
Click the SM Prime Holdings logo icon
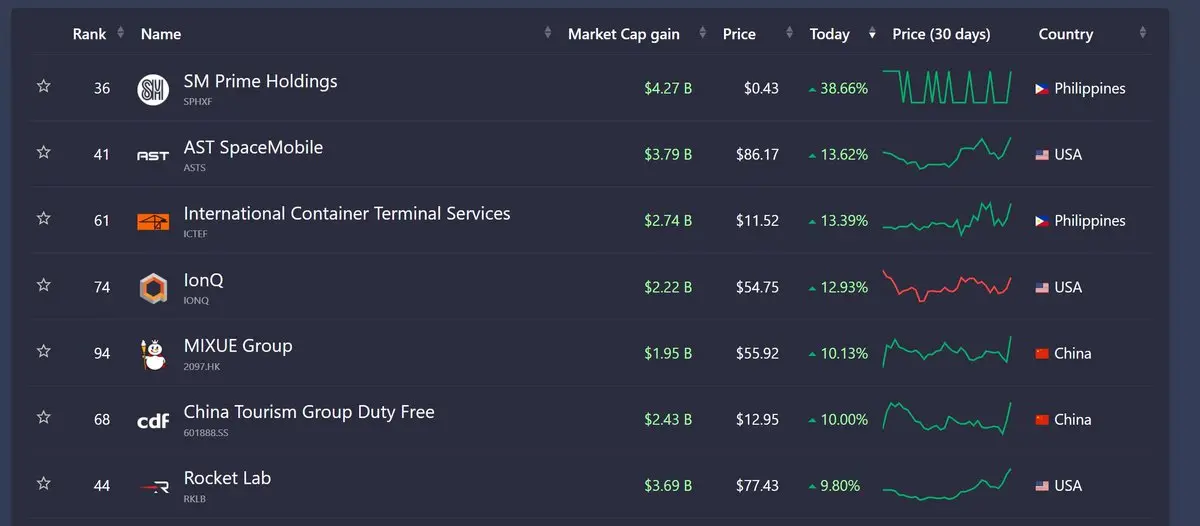point(153,89)
